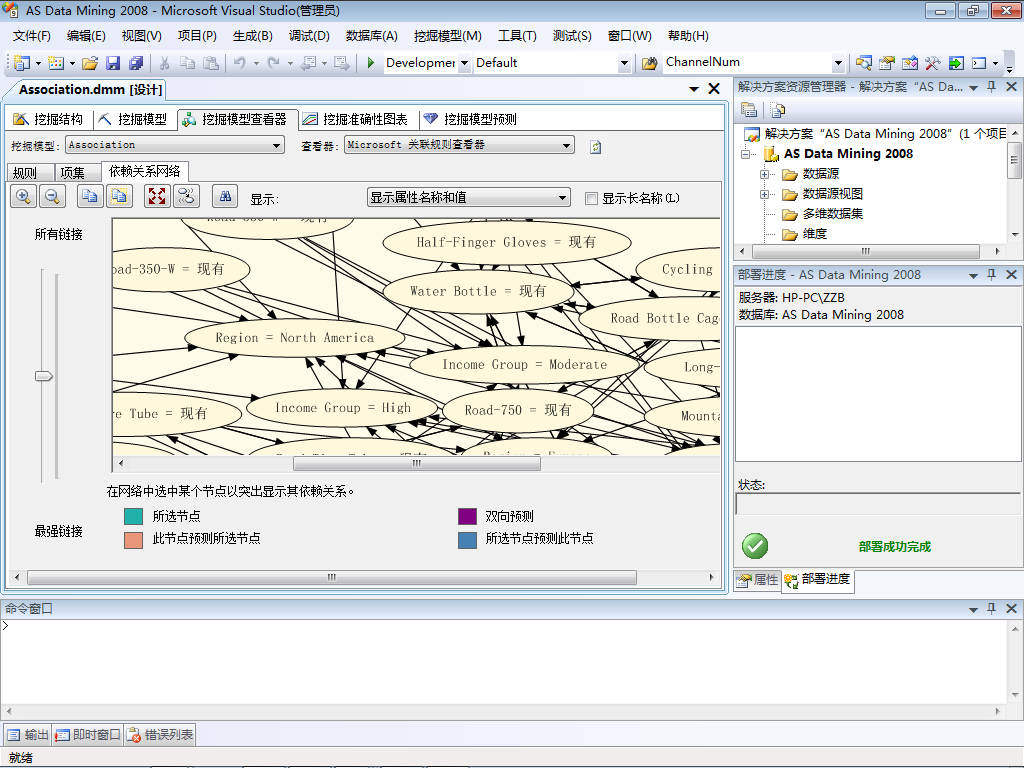Switch to the 挖掘模型预测 tab

[470, 119]
